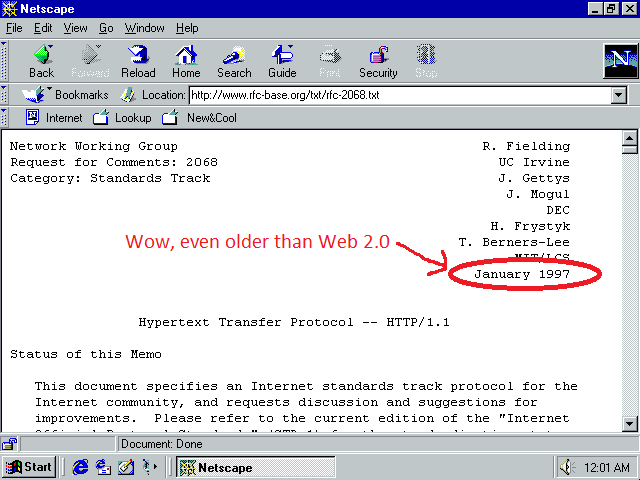
Task: Expand the Location URL history dropdown
Action: point(619,96)
